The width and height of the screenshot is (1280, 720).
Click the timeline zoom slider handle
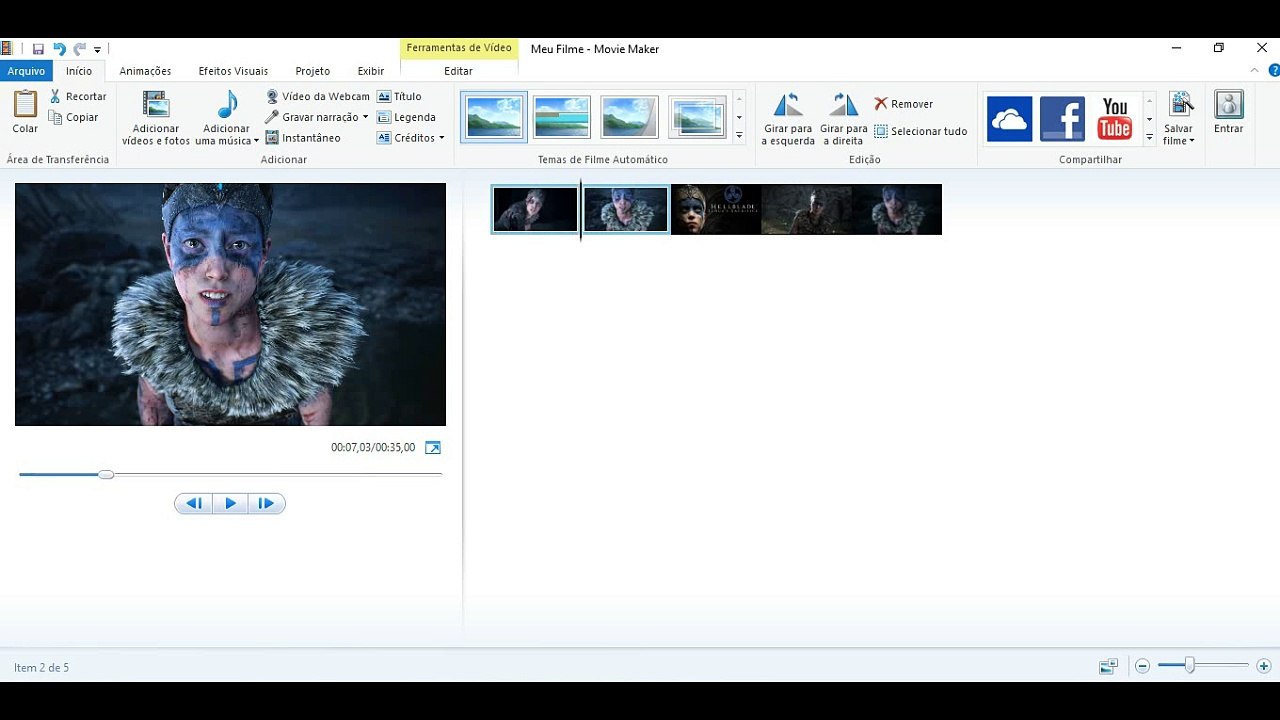(1190, 665)
